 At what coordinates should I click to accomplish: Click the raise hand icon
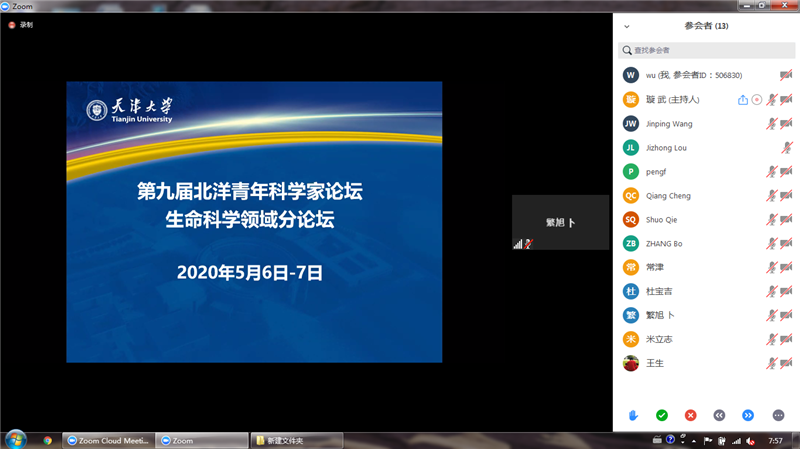coord(633,415)
